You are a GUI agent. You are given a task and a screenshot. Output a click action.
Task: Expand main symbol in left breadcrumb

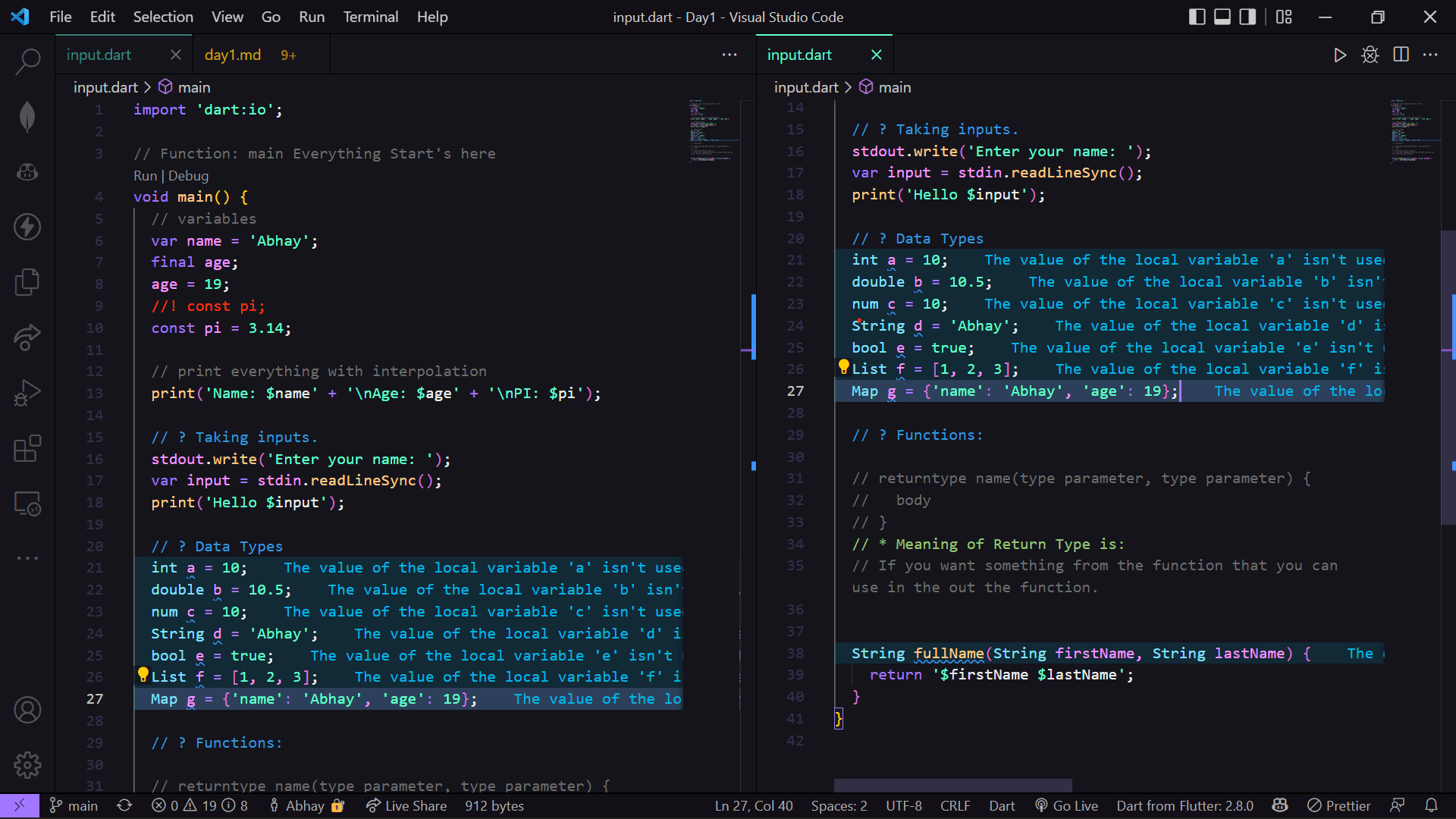(193, 87)
